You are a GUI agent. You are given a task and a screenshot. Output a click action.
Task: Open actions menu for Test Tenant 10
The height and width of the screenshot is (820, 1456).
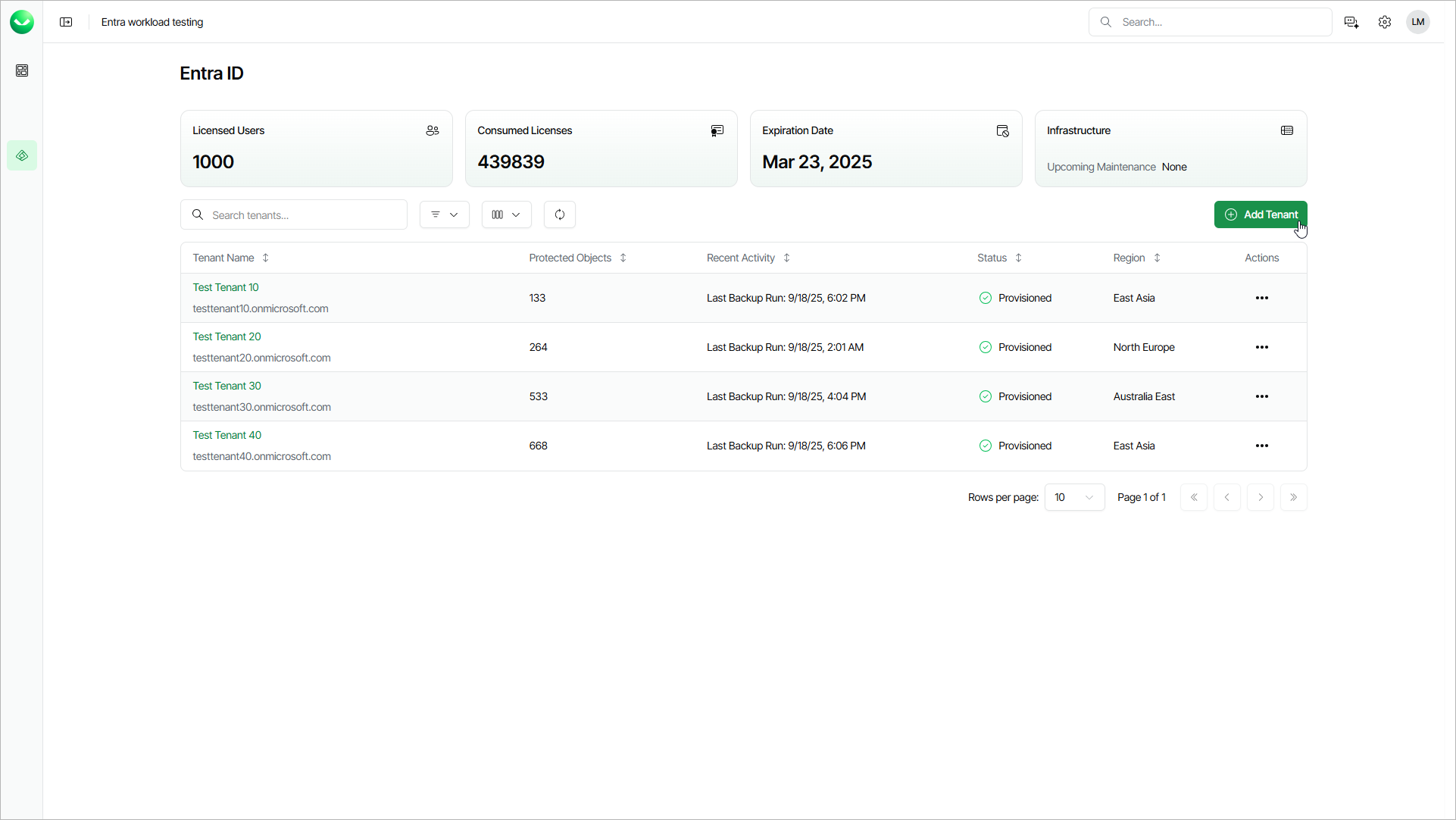click(x=1261, y=298)
